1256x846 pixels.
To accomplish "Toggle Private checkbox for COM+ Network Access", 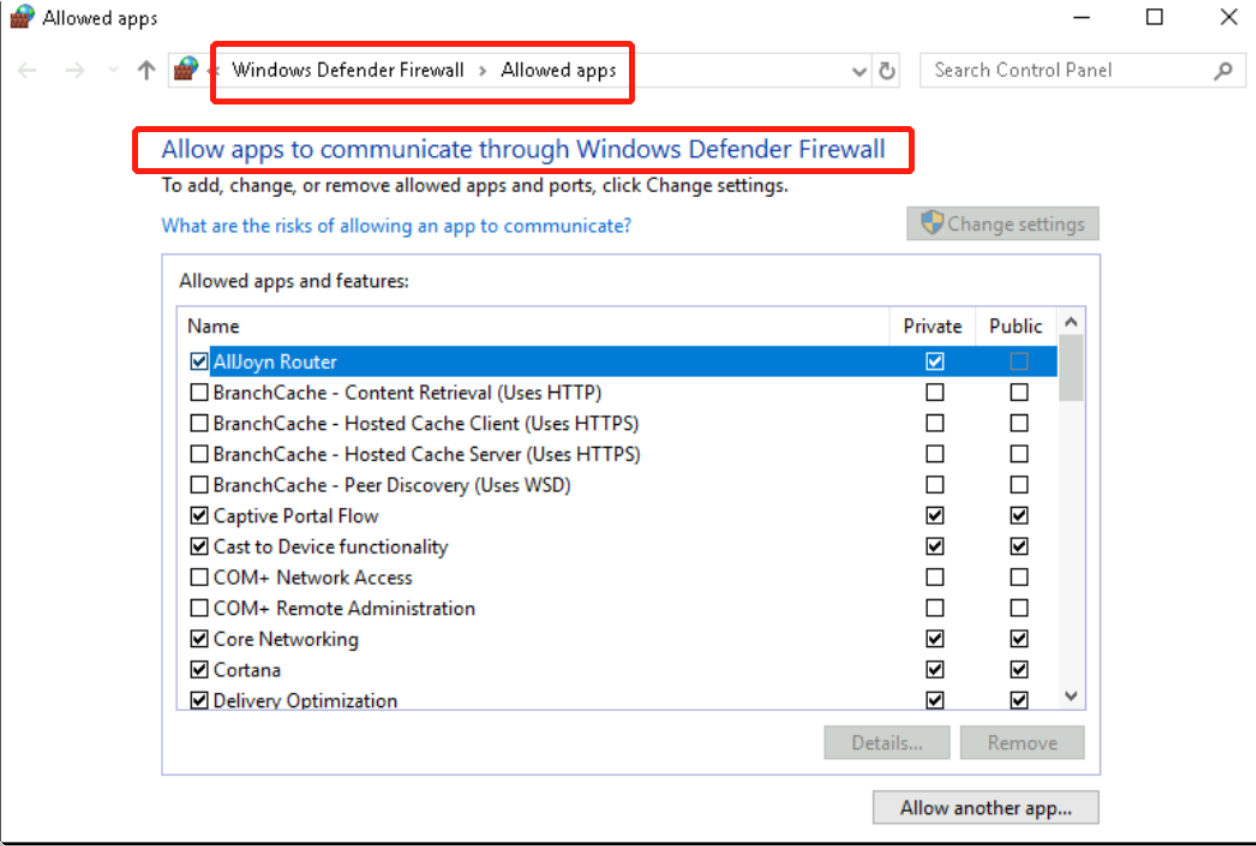I will click(935, 578).
